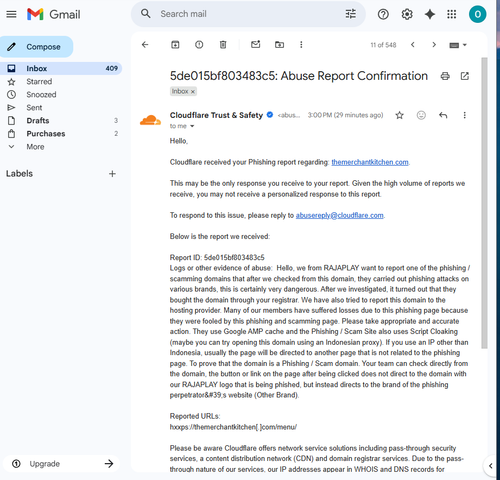Click the email subject heading
Viewport: 500px width, 480px height.
[299, 76]
